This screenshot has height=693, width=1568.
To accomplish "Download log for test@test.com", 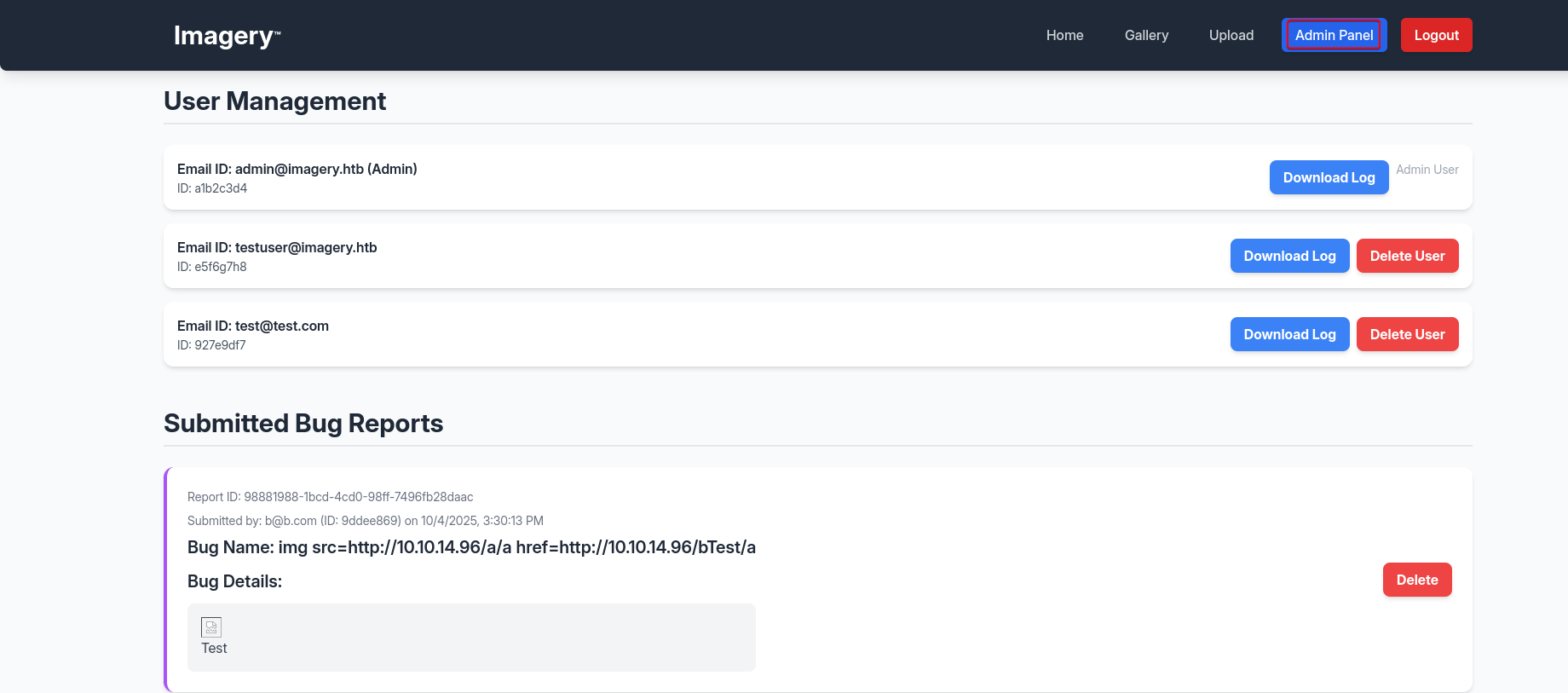I will coord(1289,334).
